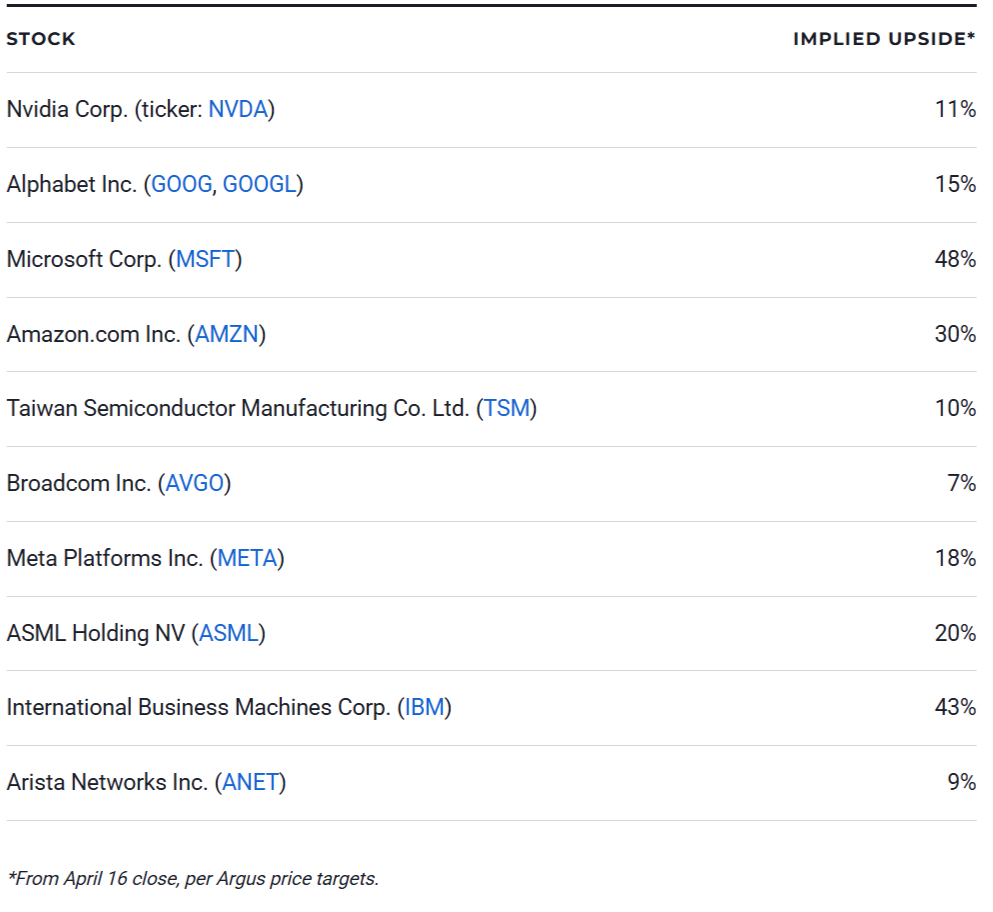Select the 15% upside value for Alphabet
Viewport: 993px width, 912px height.
click(x=956, y=184)
